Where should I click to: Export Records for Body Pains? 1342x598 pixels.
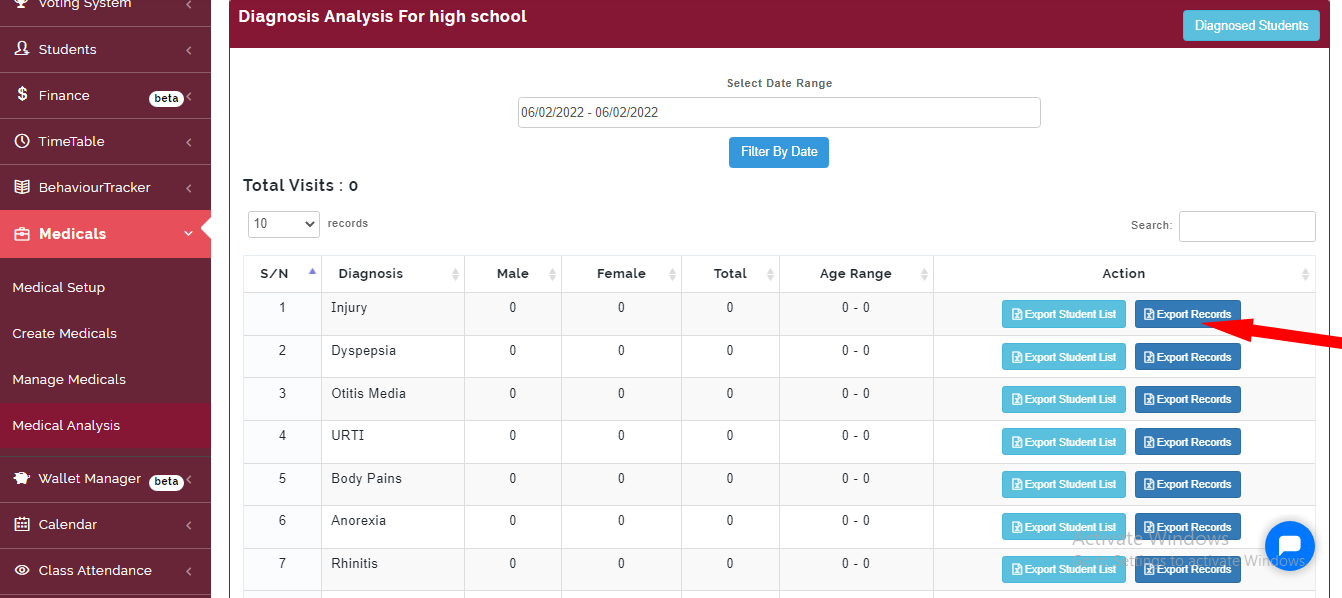pos(1188,484)
